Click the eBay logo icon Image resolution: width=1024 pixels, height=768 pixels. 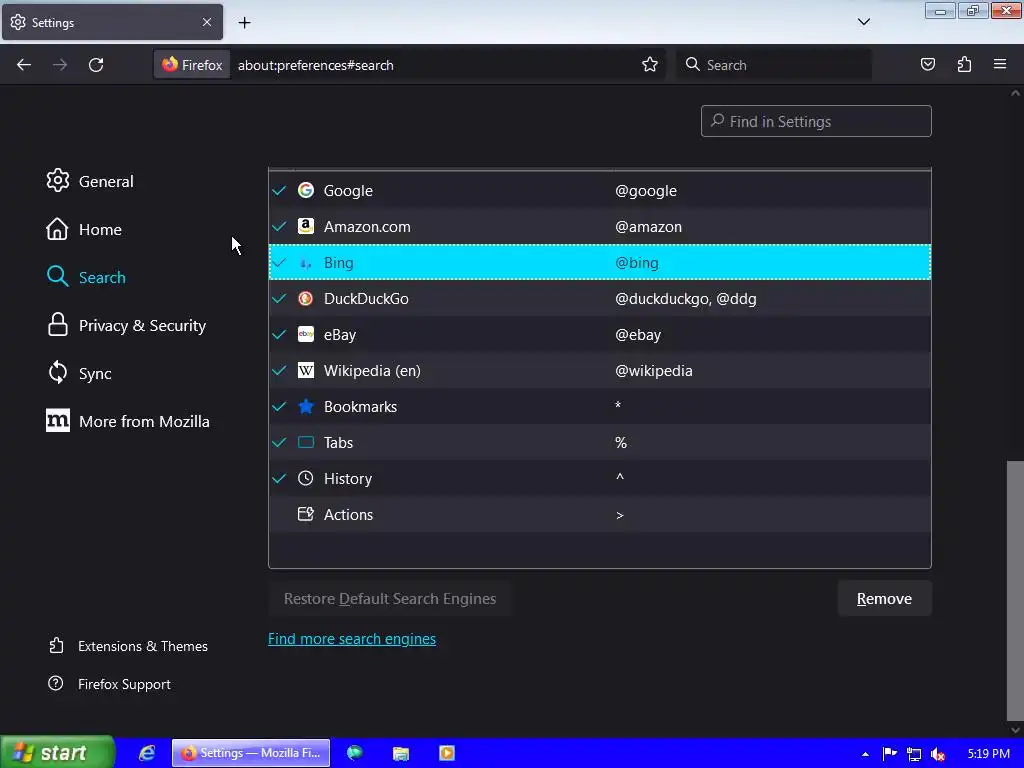(306, 334)
